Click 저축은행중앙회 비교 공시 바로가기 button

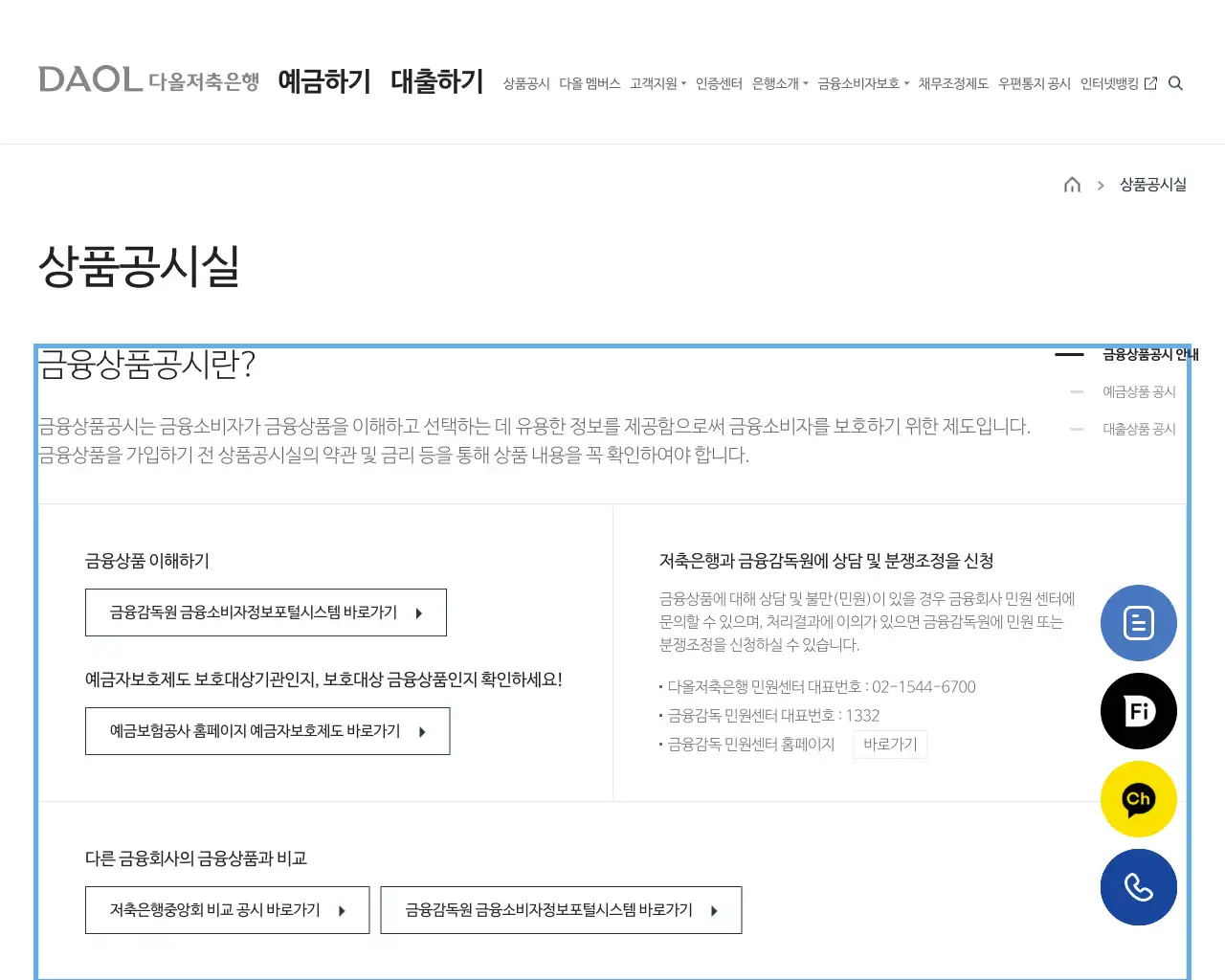click(x=227, y=910)
